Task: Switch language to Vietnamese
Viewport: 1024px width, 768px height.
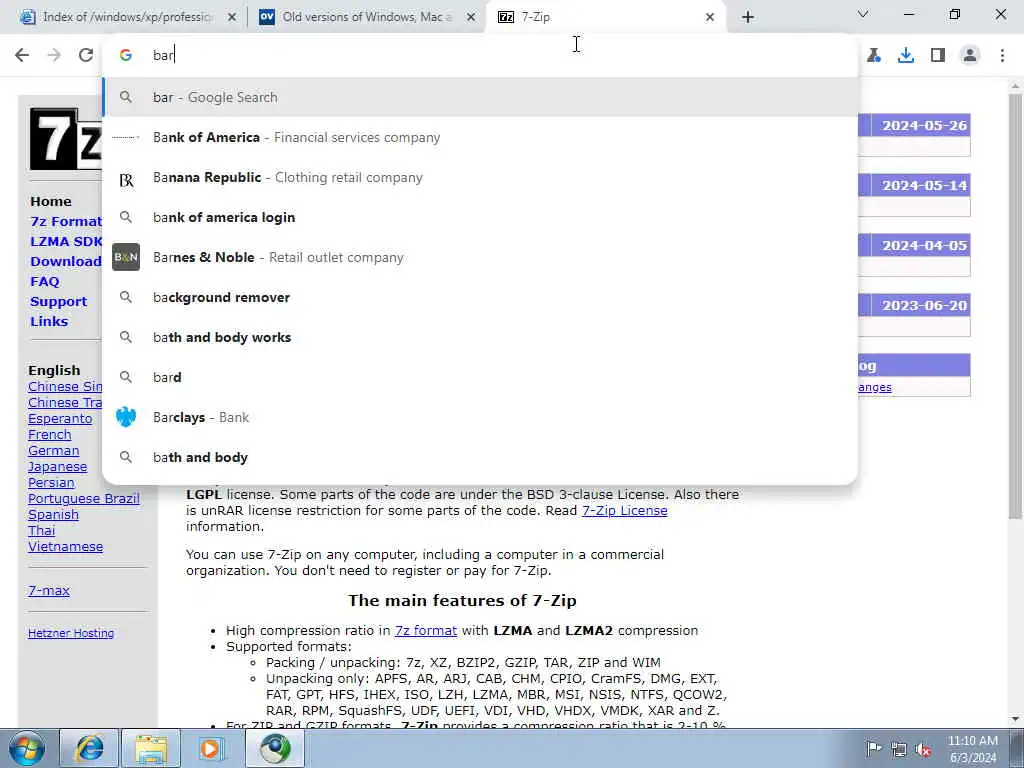Action: pyautogui.click(x=65, y=547)
